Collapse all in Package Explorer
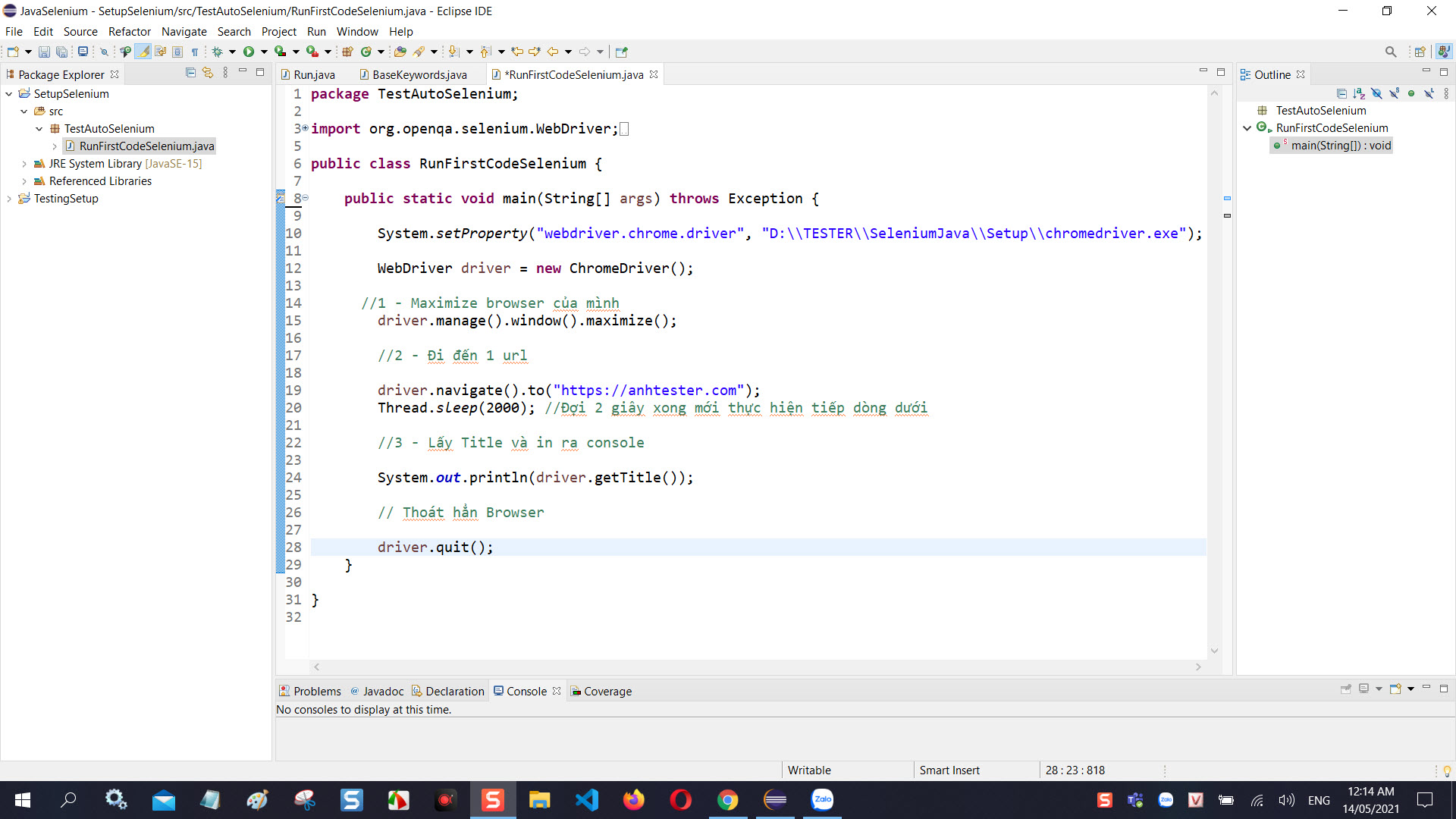The width and height of the screenshot is (1456, 819). (190, 73)
